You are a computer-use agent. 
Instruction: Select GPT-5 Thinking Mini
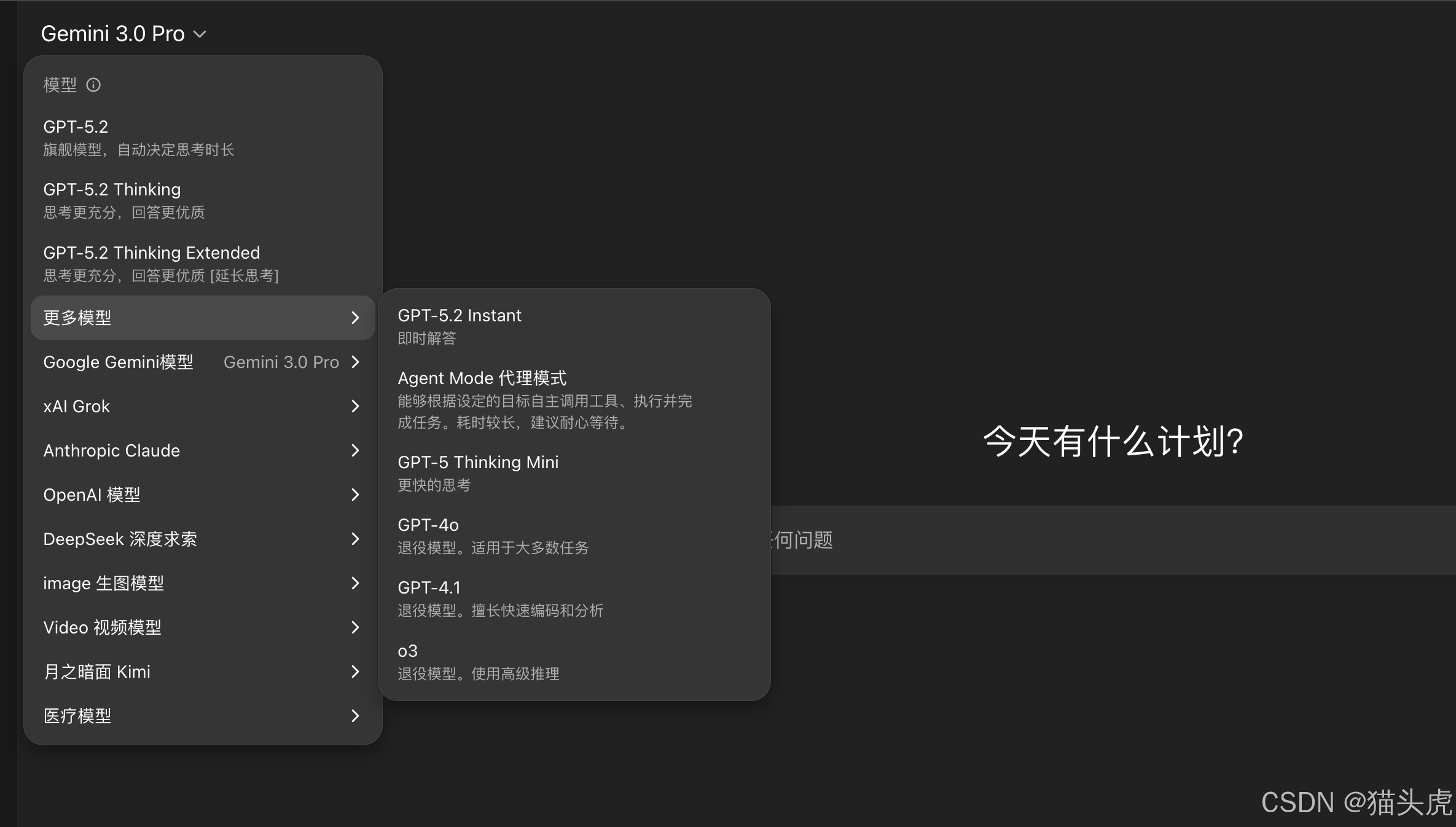tap(541, 472)
